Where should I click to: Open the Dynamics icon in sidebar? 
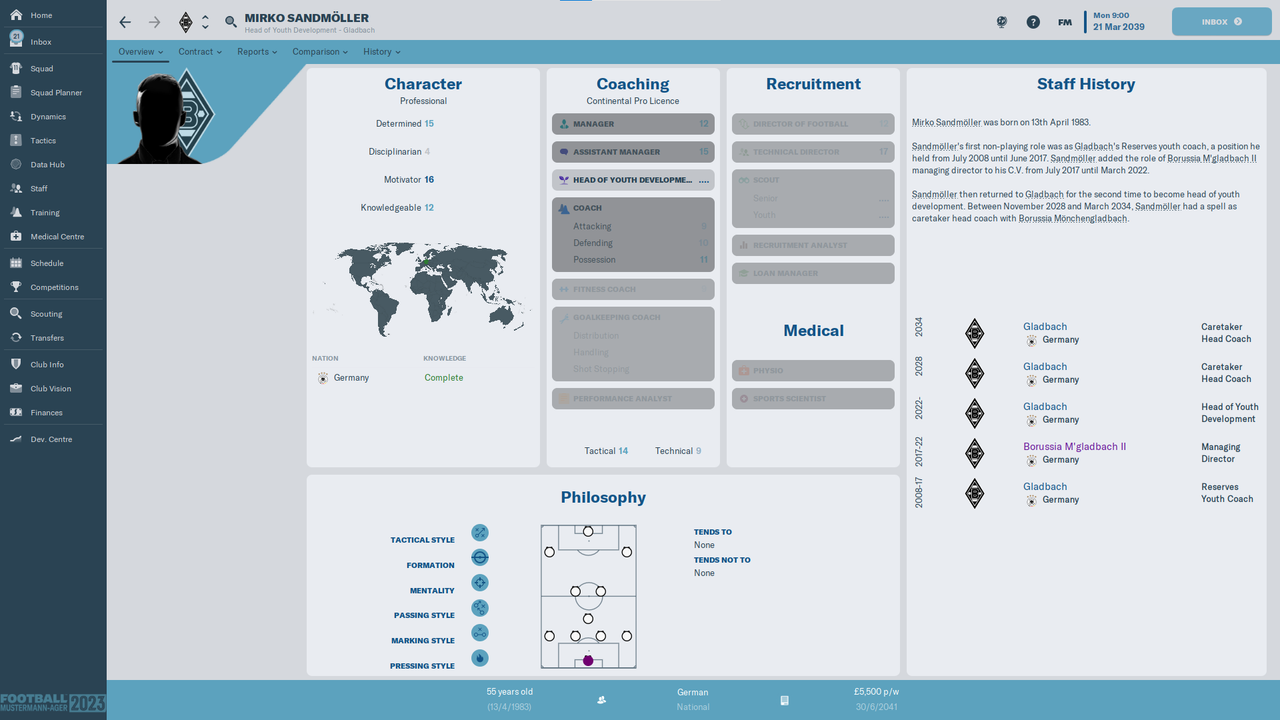tap(16, 117)
